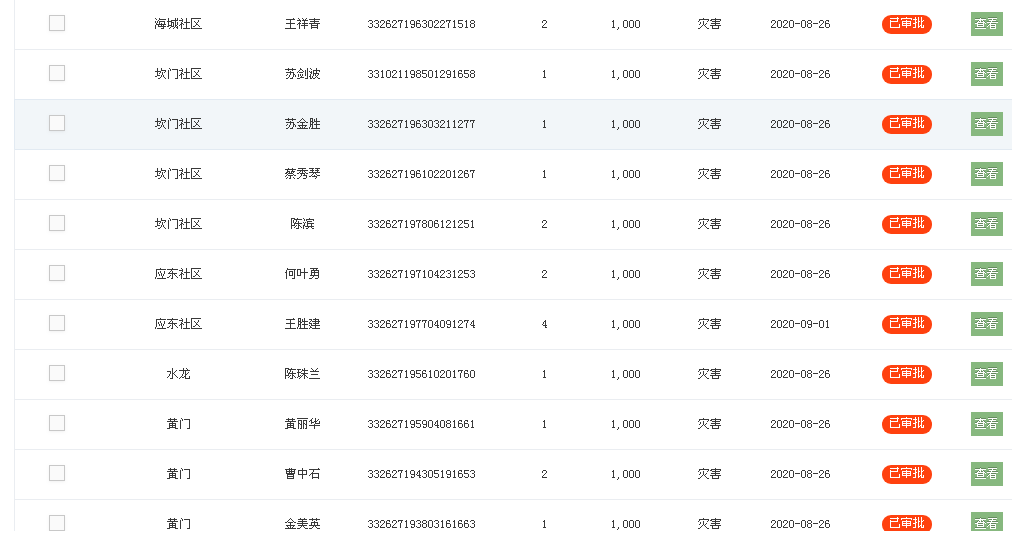1012x537 pixels.
Task: Select the checkbox beside 苏剑波
Action: point(57,73)
